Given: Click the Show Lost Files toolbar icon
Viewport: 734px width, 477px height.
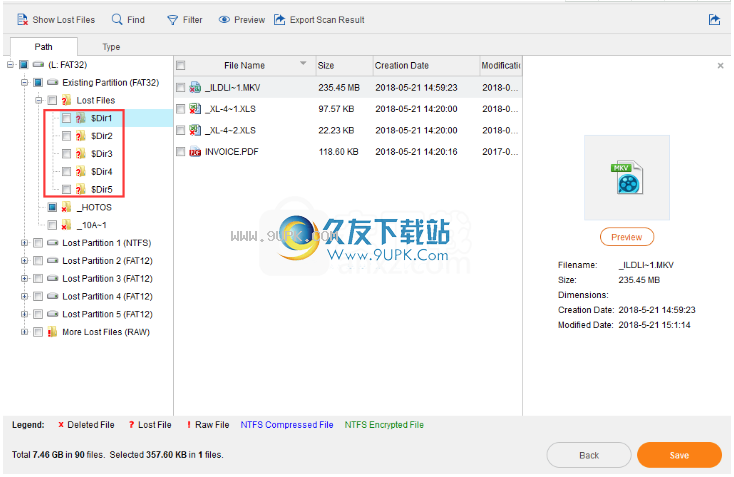Looking at the screenshot, I should pyautogui.click(x=22, y=20).
